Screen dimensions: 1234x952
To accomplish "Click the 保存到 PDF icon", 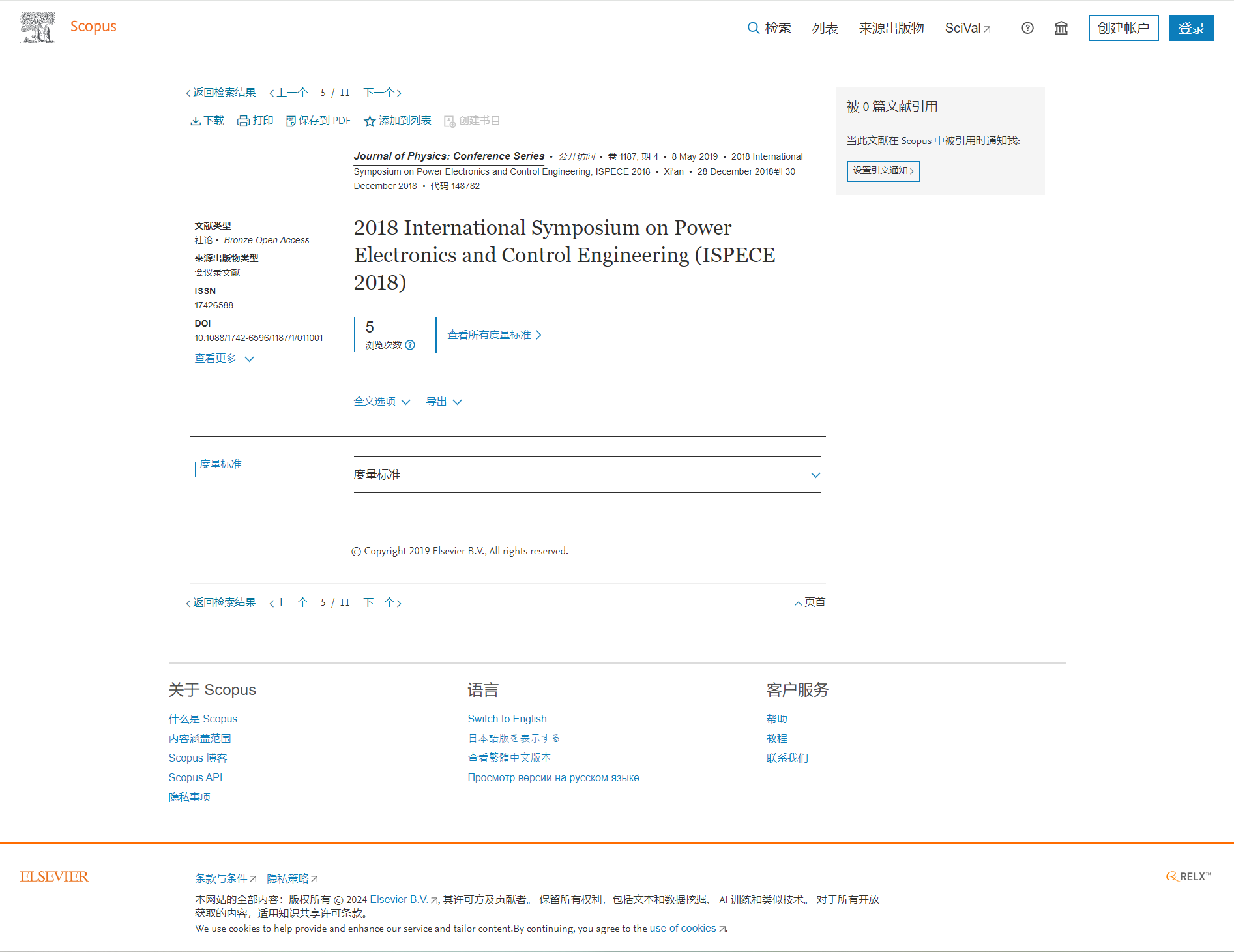I will coord(291,121).
